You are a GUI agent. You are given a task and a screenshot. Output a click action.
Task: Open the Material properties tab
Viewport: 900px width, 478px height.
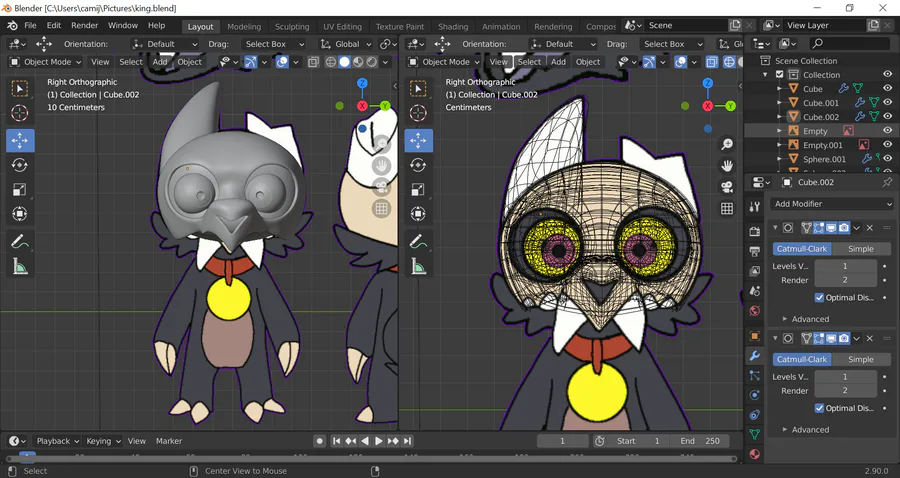click(755, 454)
